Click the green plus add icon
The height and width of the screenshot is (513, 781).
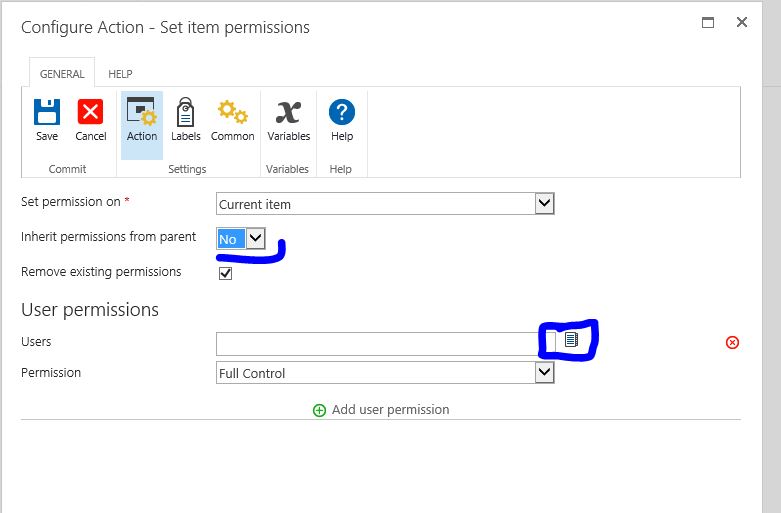[x=320, y=410]
